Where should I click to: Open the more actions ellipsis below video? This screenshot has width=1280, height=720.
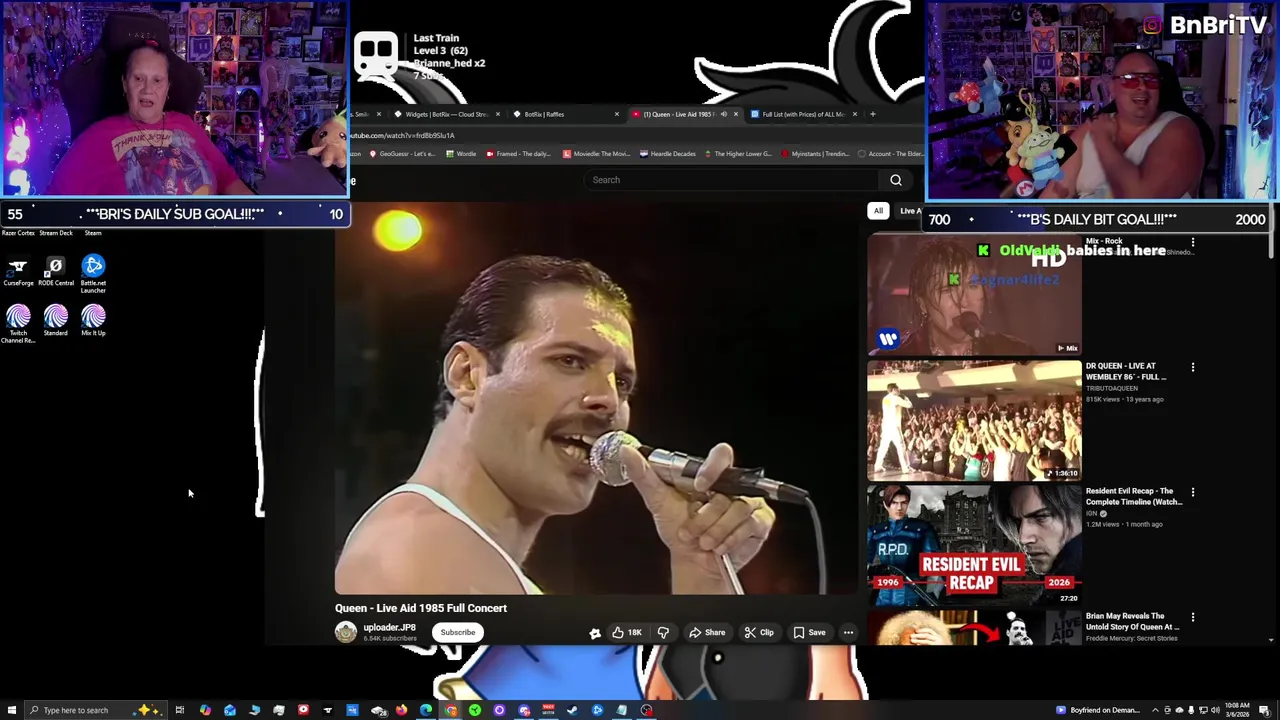[x=848, y=632]
